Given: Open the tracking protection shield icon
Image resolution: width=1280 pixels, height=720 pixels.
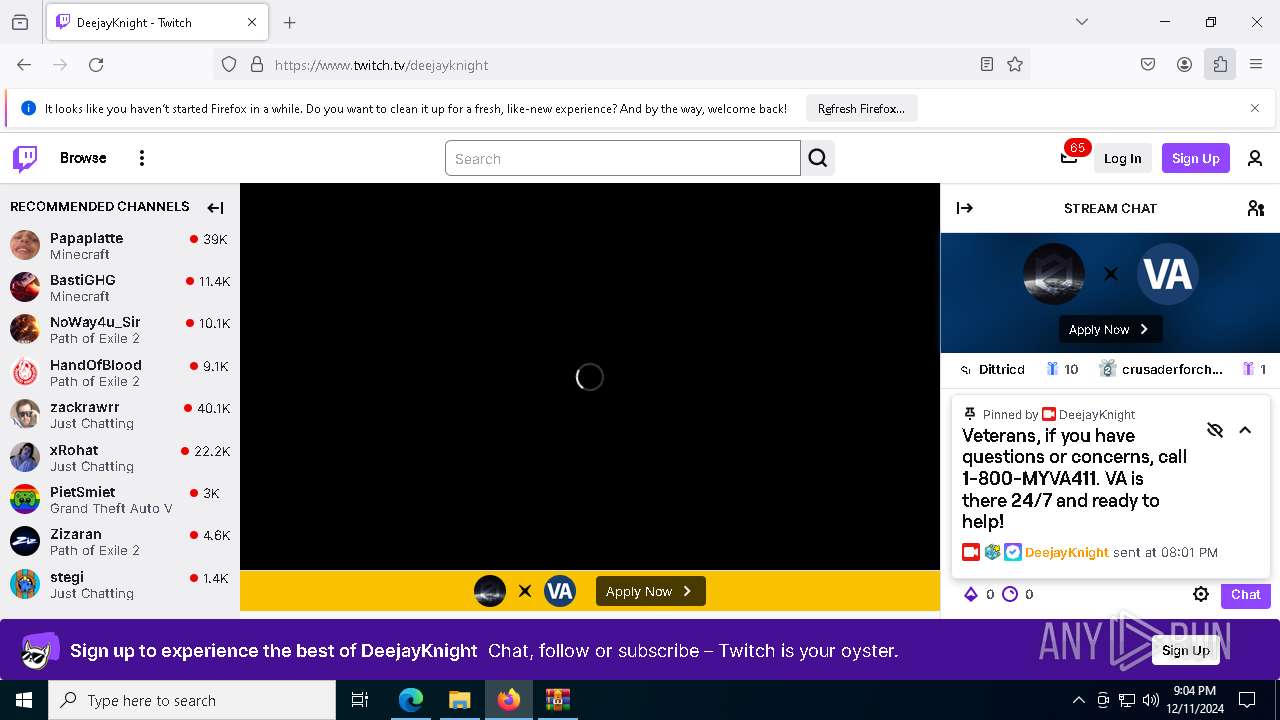Looking at the screenshot, I should (229, 64).
